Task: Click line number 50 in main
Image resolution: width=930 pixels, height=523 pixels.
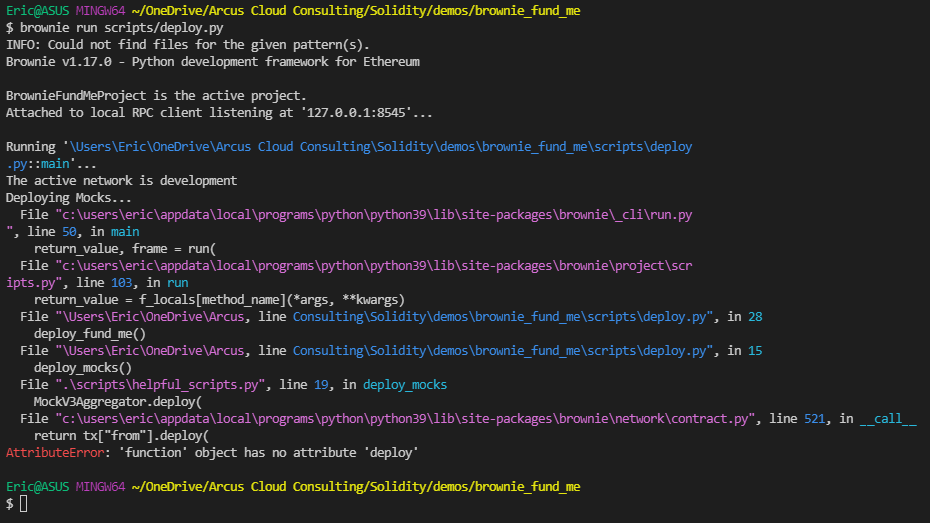Action: [x=69, y=232]
